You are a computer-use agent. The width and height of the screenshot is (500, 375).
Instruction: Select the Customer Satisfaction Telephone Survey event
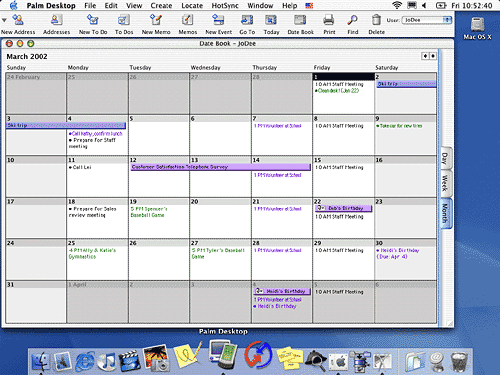tap(220, 167)
